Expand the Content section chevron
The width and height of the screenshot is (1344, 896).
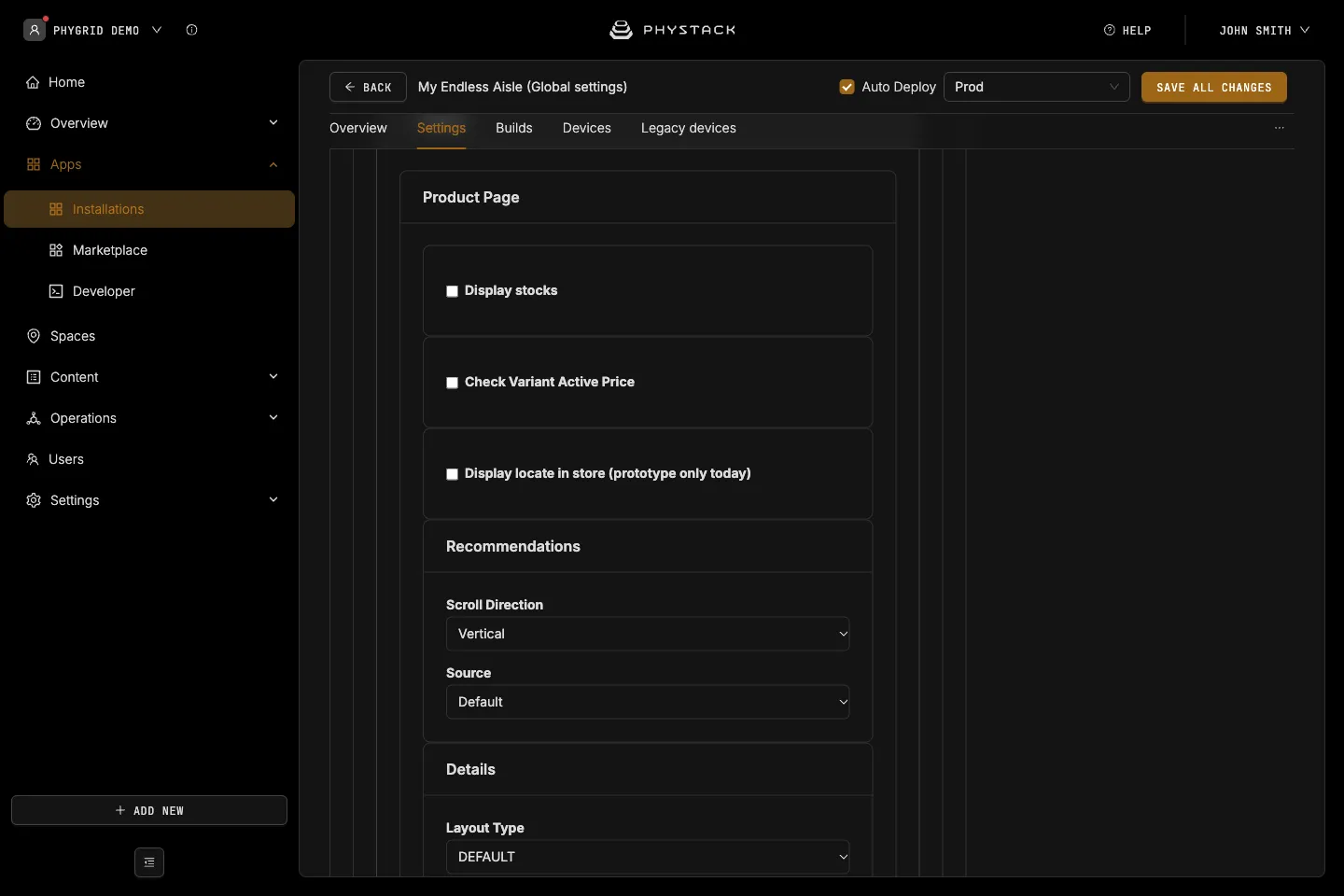[x=273, y=377]
